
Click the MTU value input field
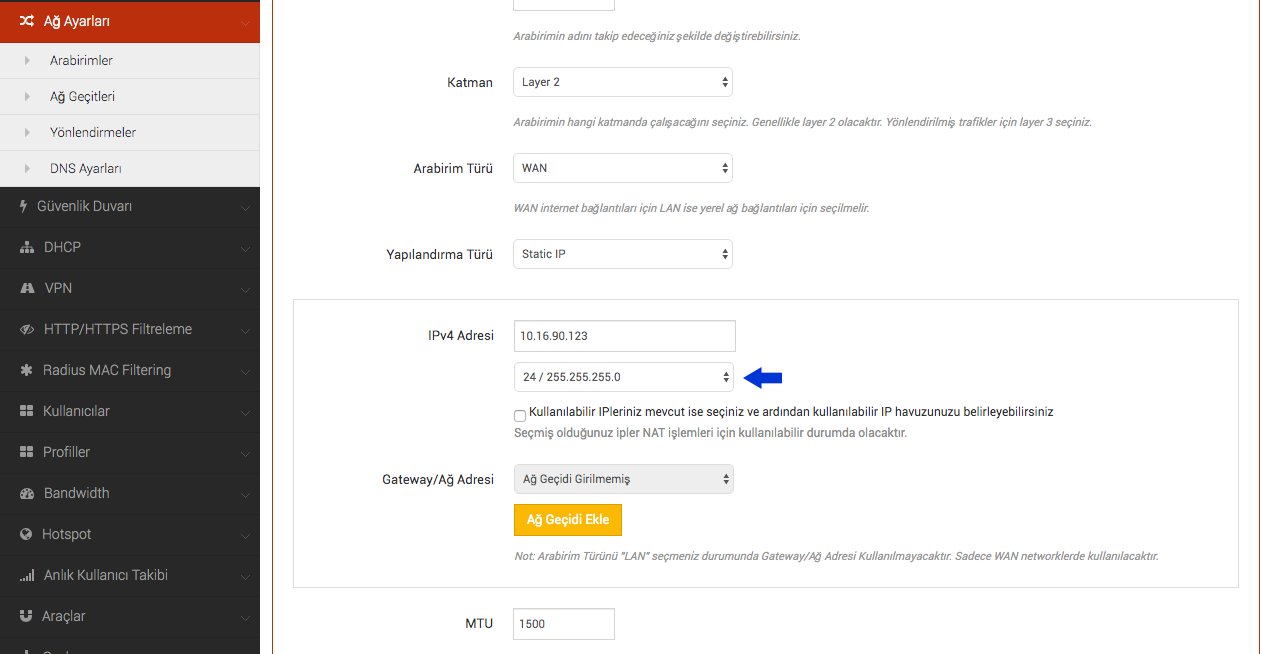click(564, 624)
